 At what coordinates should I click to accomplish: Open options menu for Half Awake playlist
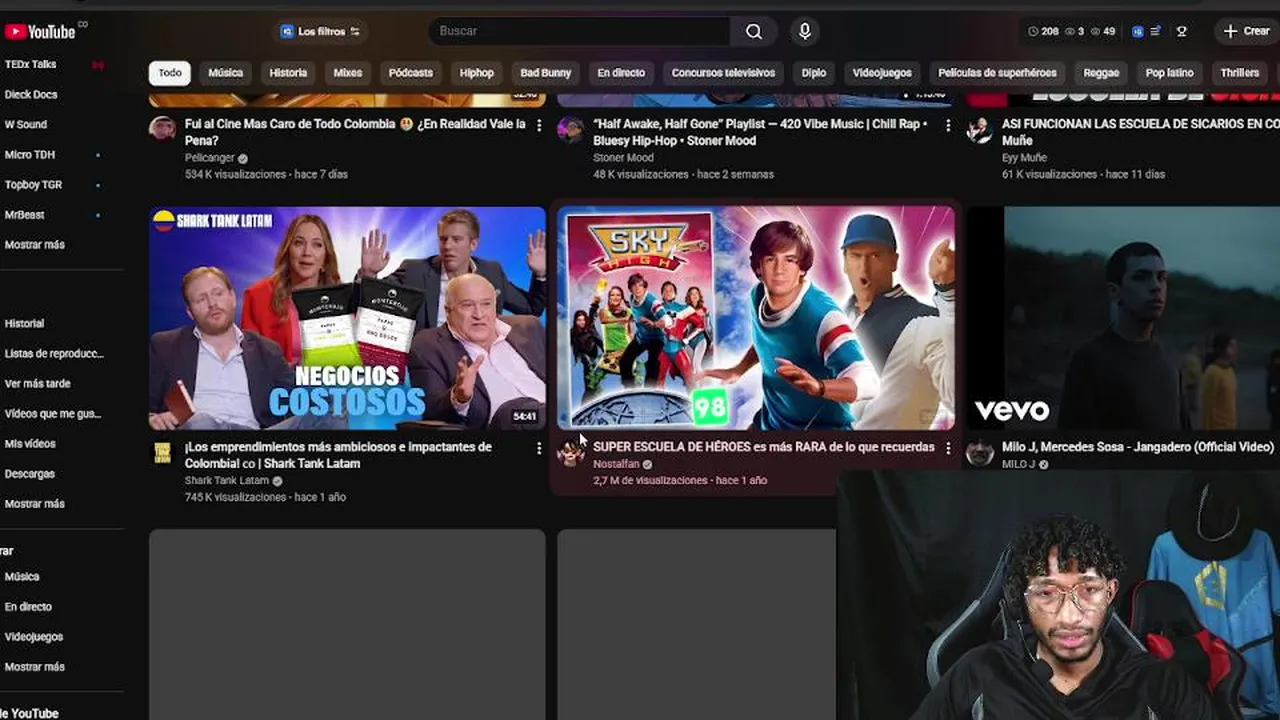coord(948,125)
